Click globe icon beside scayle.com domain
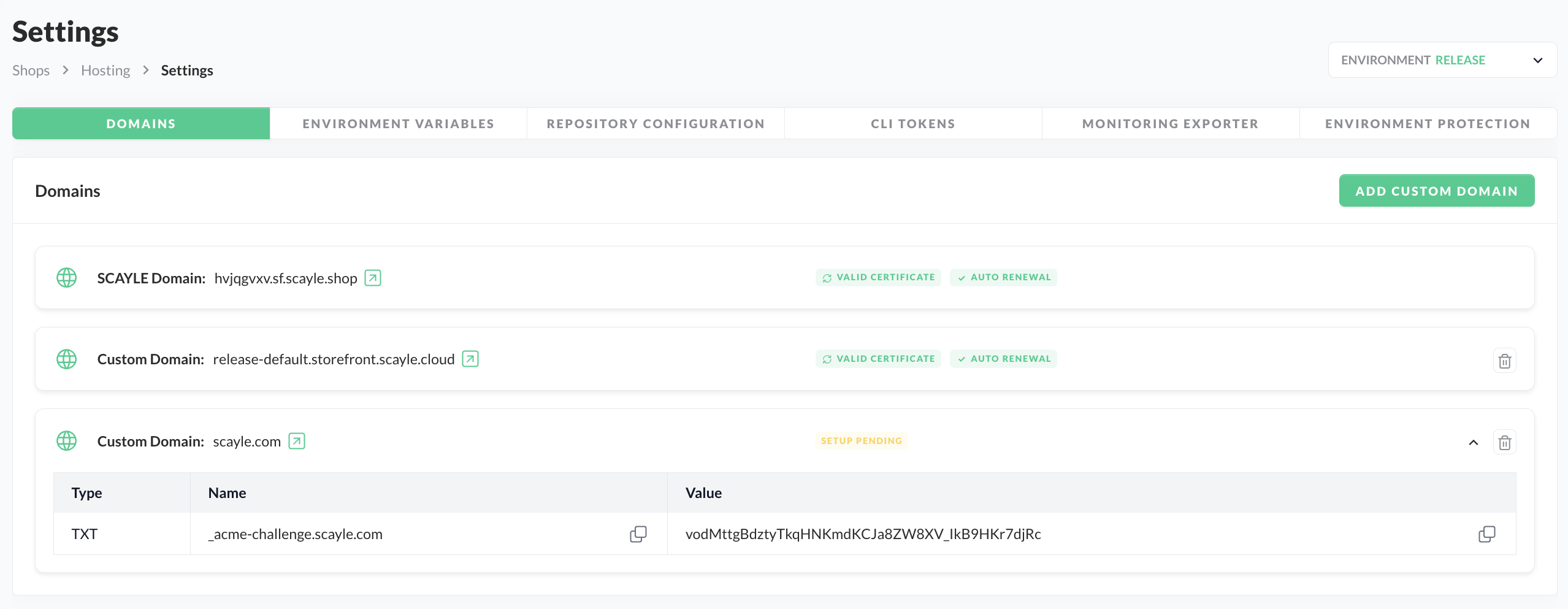 point(67,441)
